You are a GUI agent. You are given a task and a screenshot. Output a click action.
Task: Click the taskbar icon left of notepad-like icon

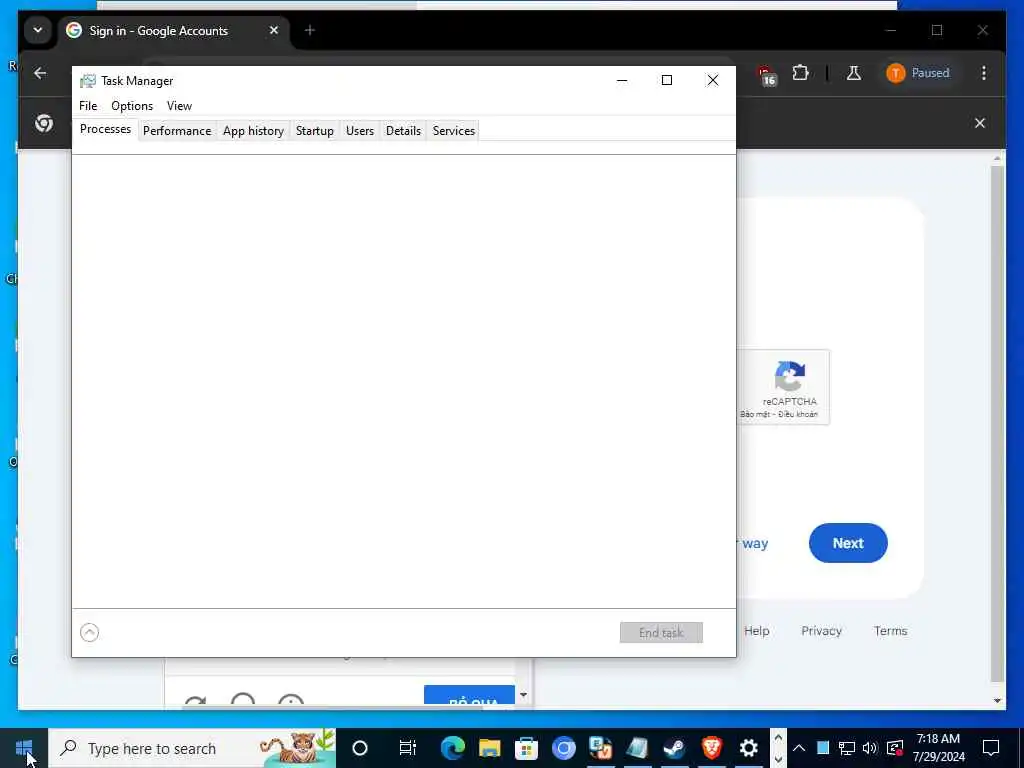[600, 748]
